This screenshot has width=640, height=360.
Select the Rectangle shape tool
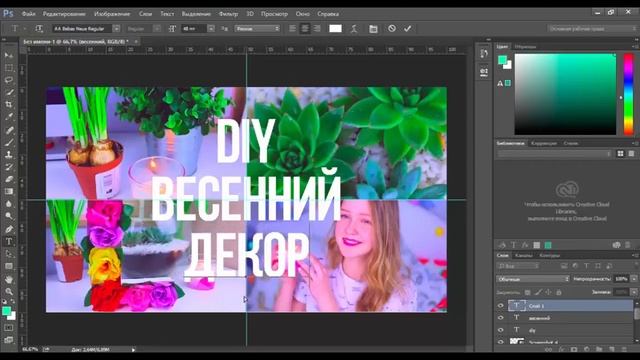coord(9,266)
